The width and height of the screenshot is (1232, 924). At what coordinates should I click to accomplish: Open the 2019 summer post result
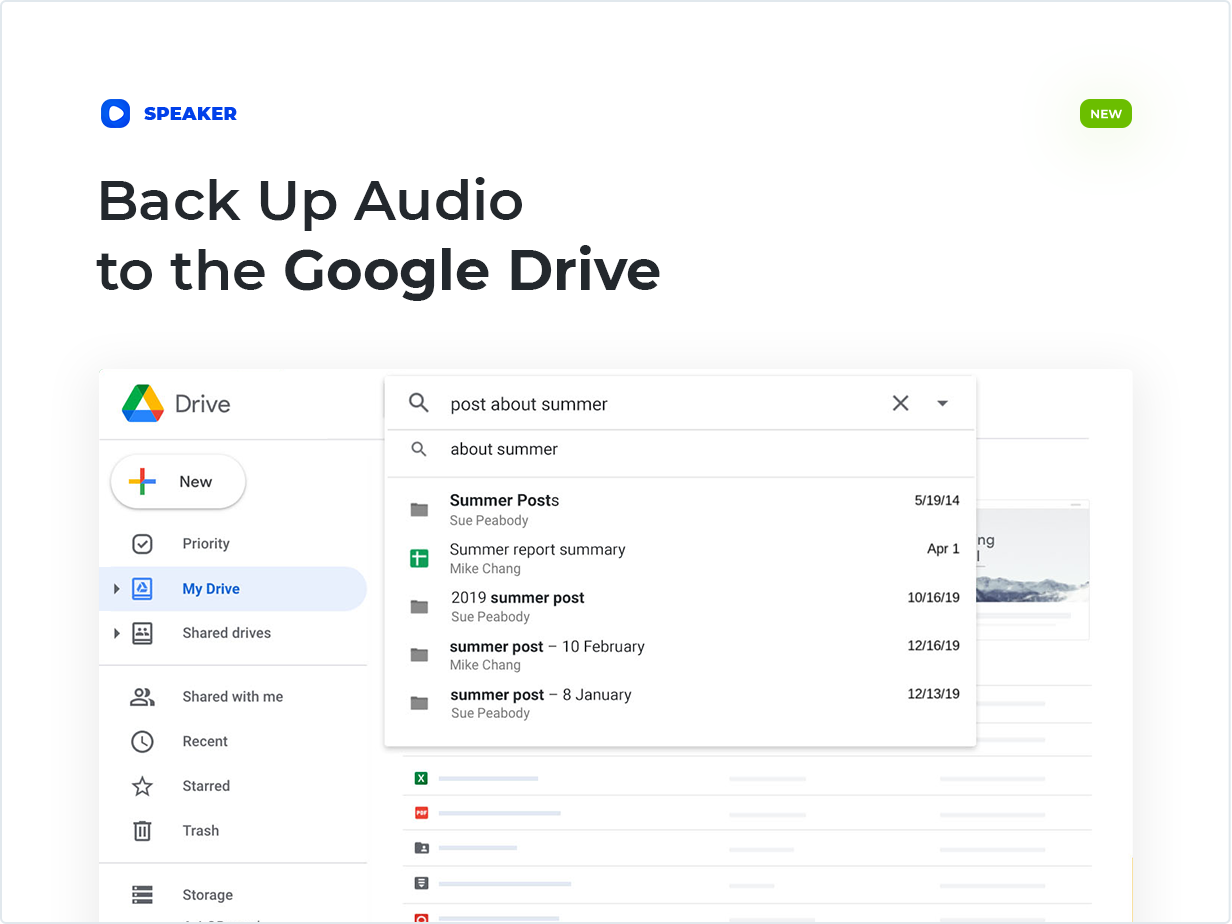coord(680,606)
